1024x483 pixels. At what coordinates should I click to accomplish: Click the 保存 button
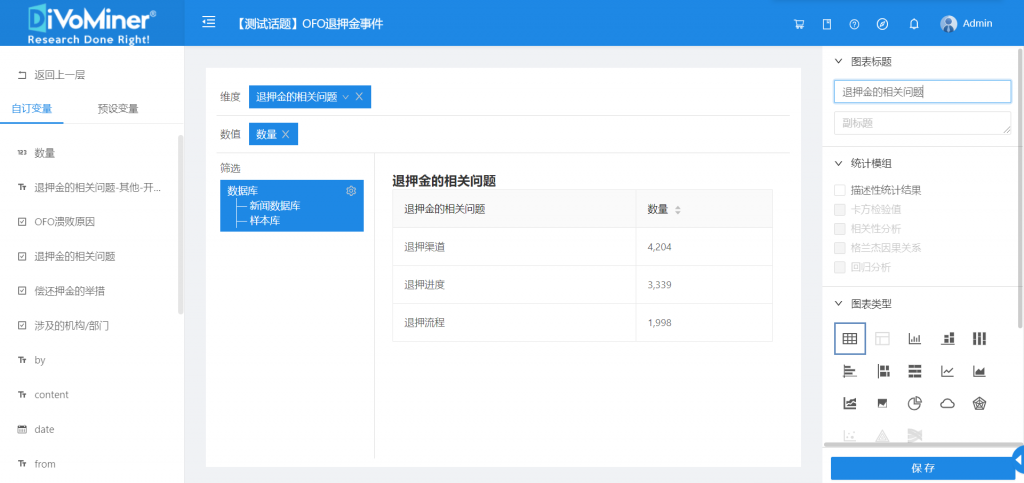pyautogui.click(x=922, y=468)
